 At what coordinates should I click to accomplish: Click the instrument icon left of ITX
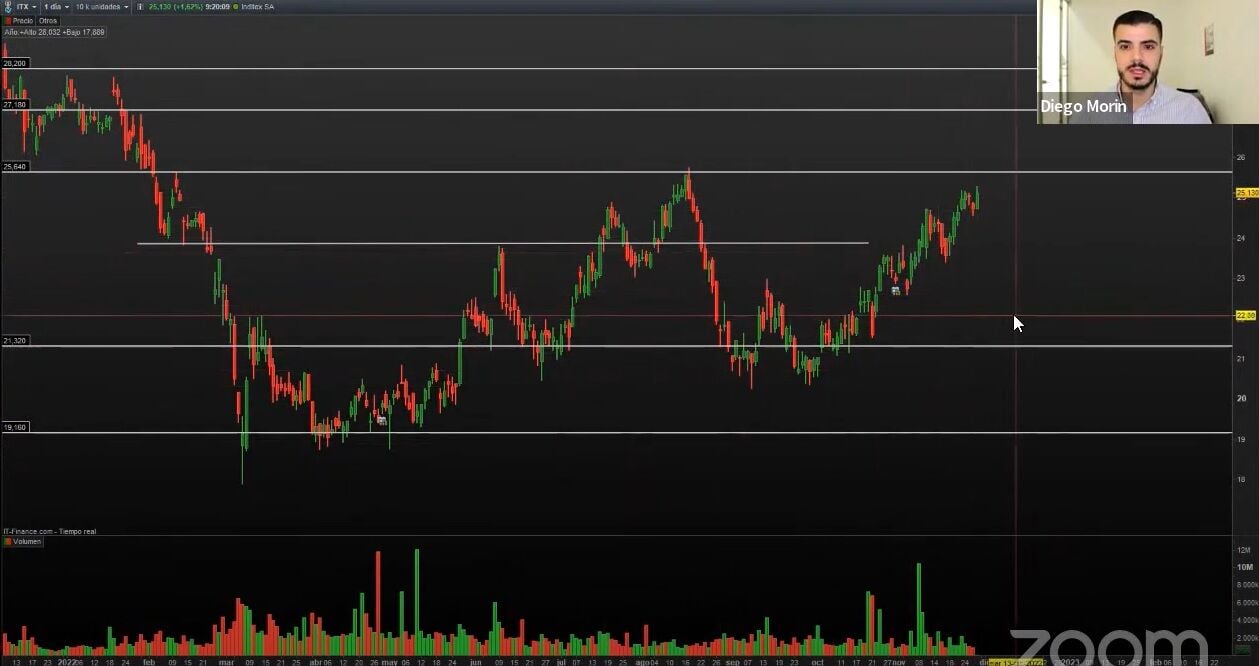[8, 7]
